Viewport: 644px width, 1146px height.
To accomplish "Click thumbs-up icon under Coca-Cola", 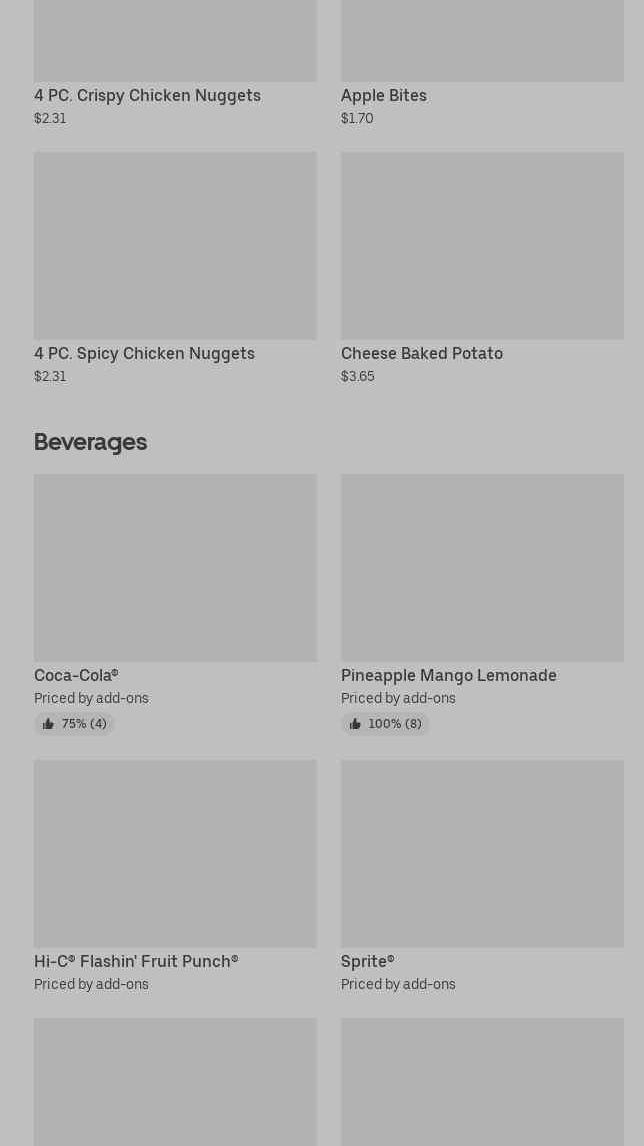I will click(48, 724).
